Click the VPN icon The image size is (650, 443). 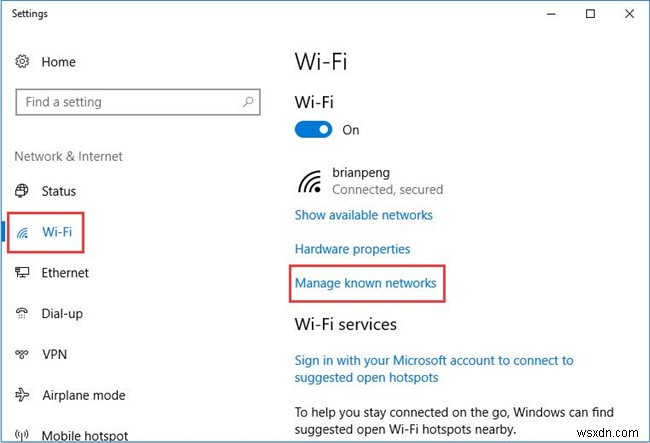pyautogui.click(x=23, y=354)
